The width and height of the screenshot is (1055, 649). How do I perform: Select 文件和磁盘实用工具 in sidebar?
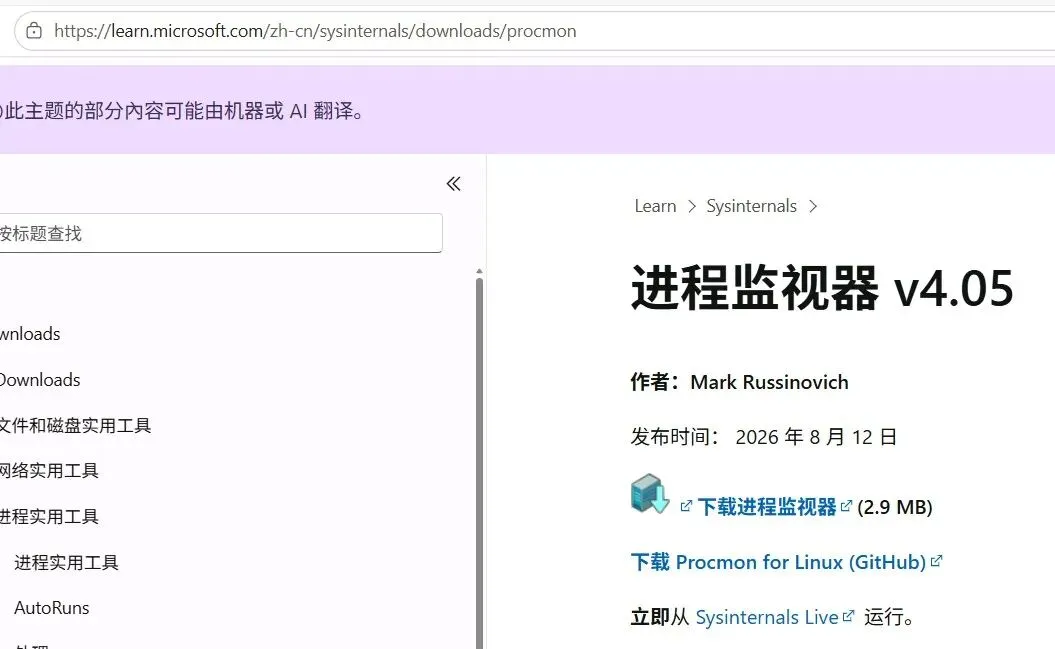75,425
